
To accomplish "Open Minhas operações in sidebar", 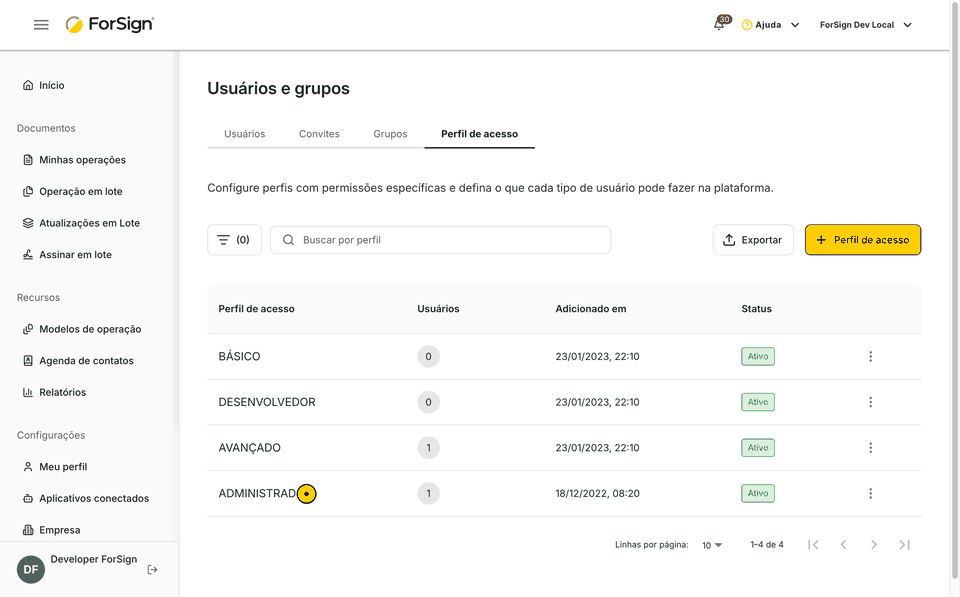I will [74, 160].
